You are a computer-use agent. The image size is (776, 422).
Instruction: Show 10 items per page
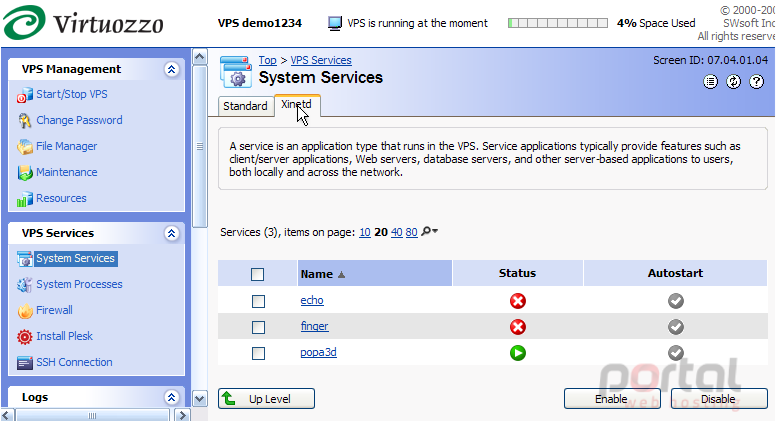(x=365, y=232)
